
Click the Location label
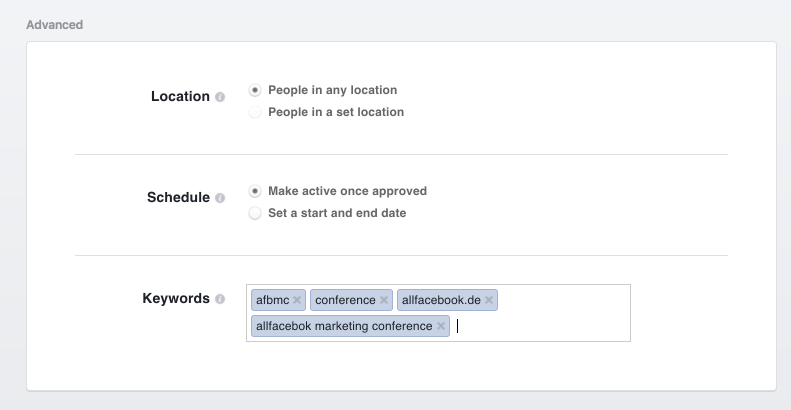coord(180,96)
